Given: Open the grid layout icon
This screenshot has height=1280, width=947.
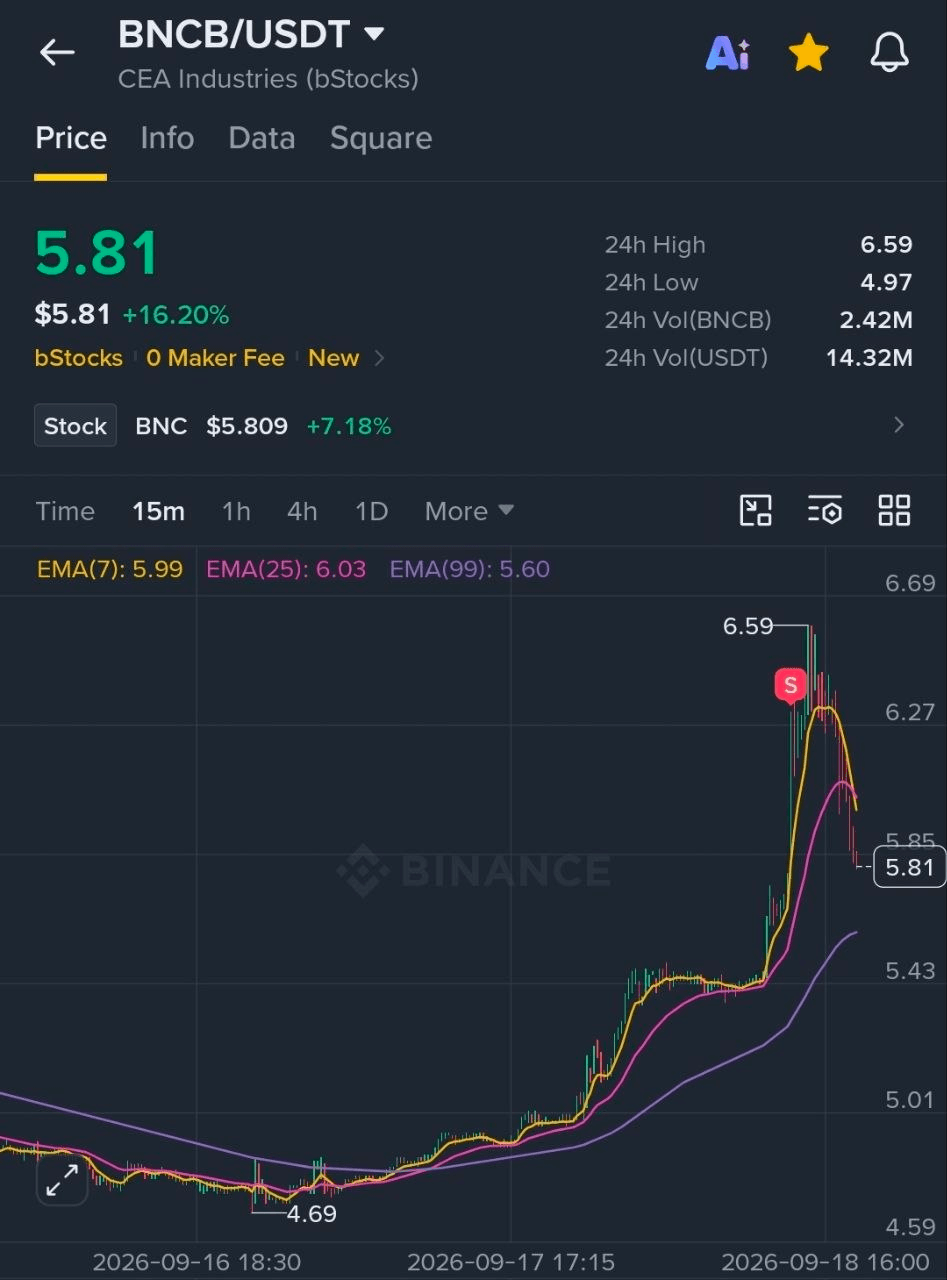Looking at the screenshot, I should pos(894,510).
